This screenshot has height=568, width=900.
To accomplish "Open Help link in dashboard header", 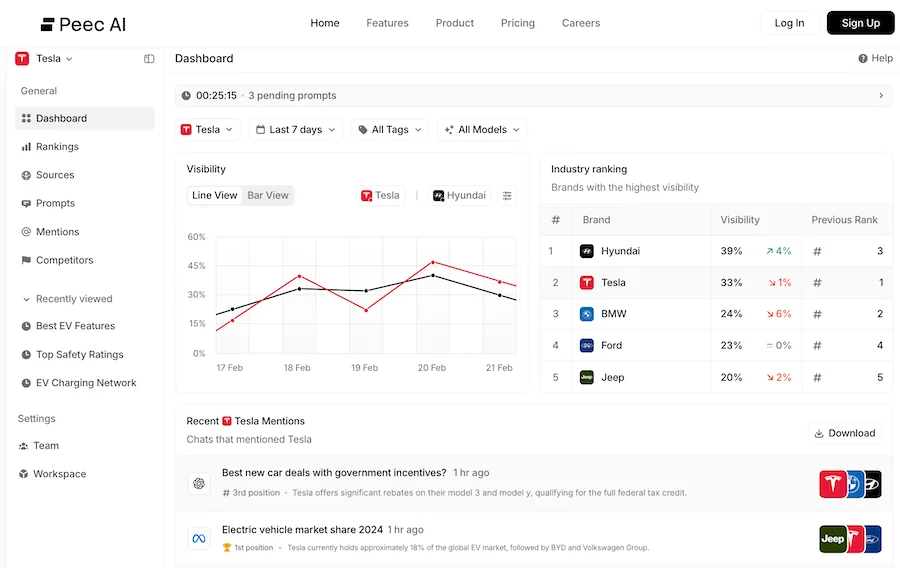I will pyautogui.click(x=875, y=59).
